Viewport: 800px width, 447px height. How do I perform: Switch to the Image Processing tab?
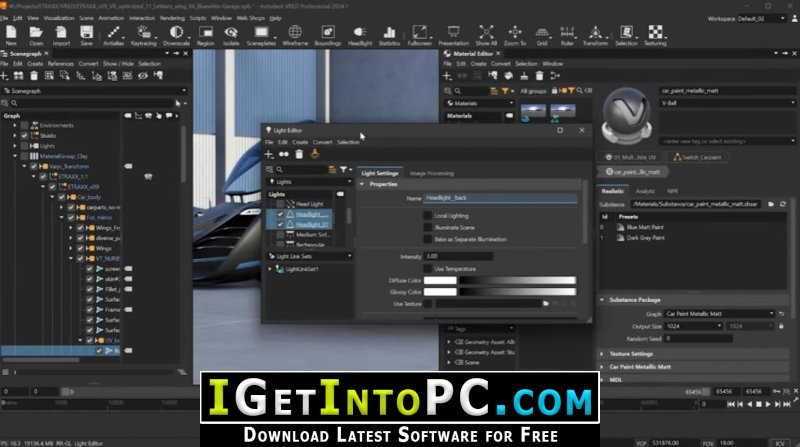click(432, 173)
